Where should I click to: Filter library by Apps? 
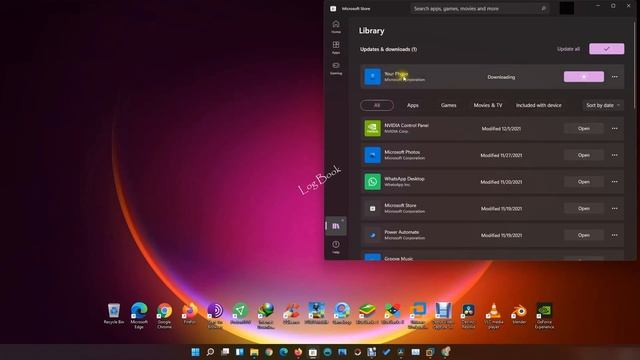[413, 105]
